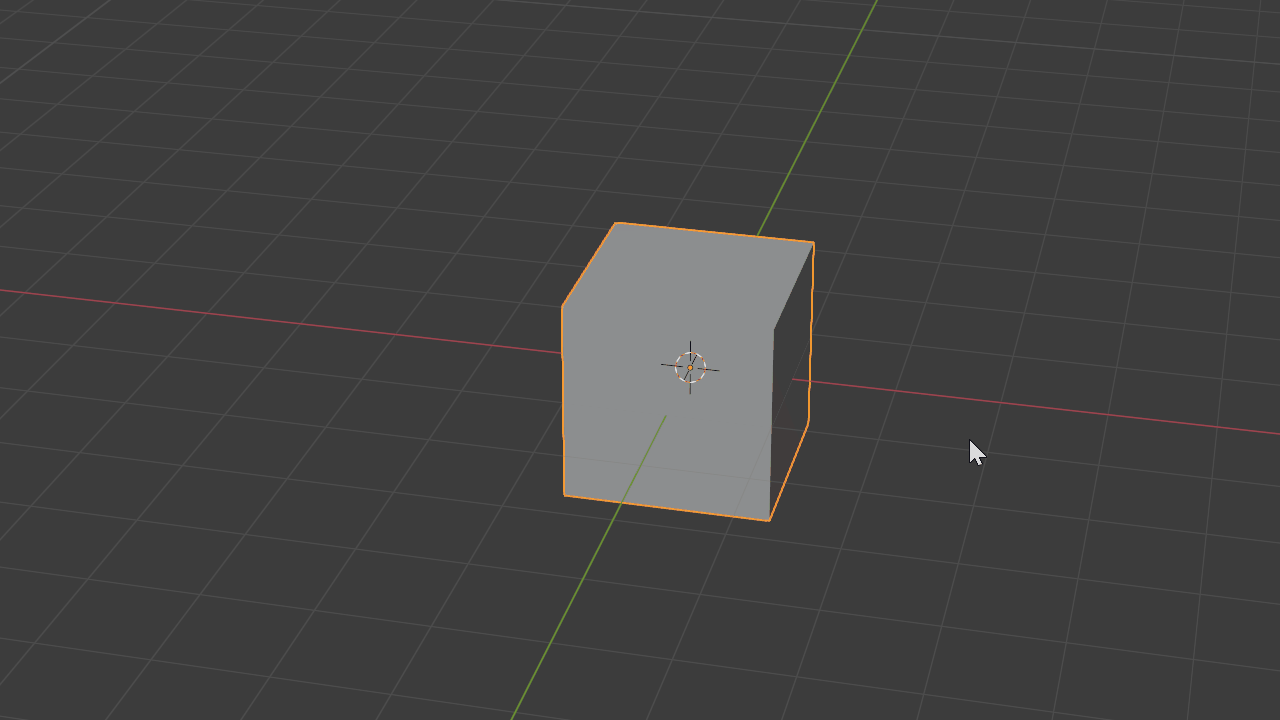Click the 3D cursor crosshair on the cube

(x=690, y=367)
